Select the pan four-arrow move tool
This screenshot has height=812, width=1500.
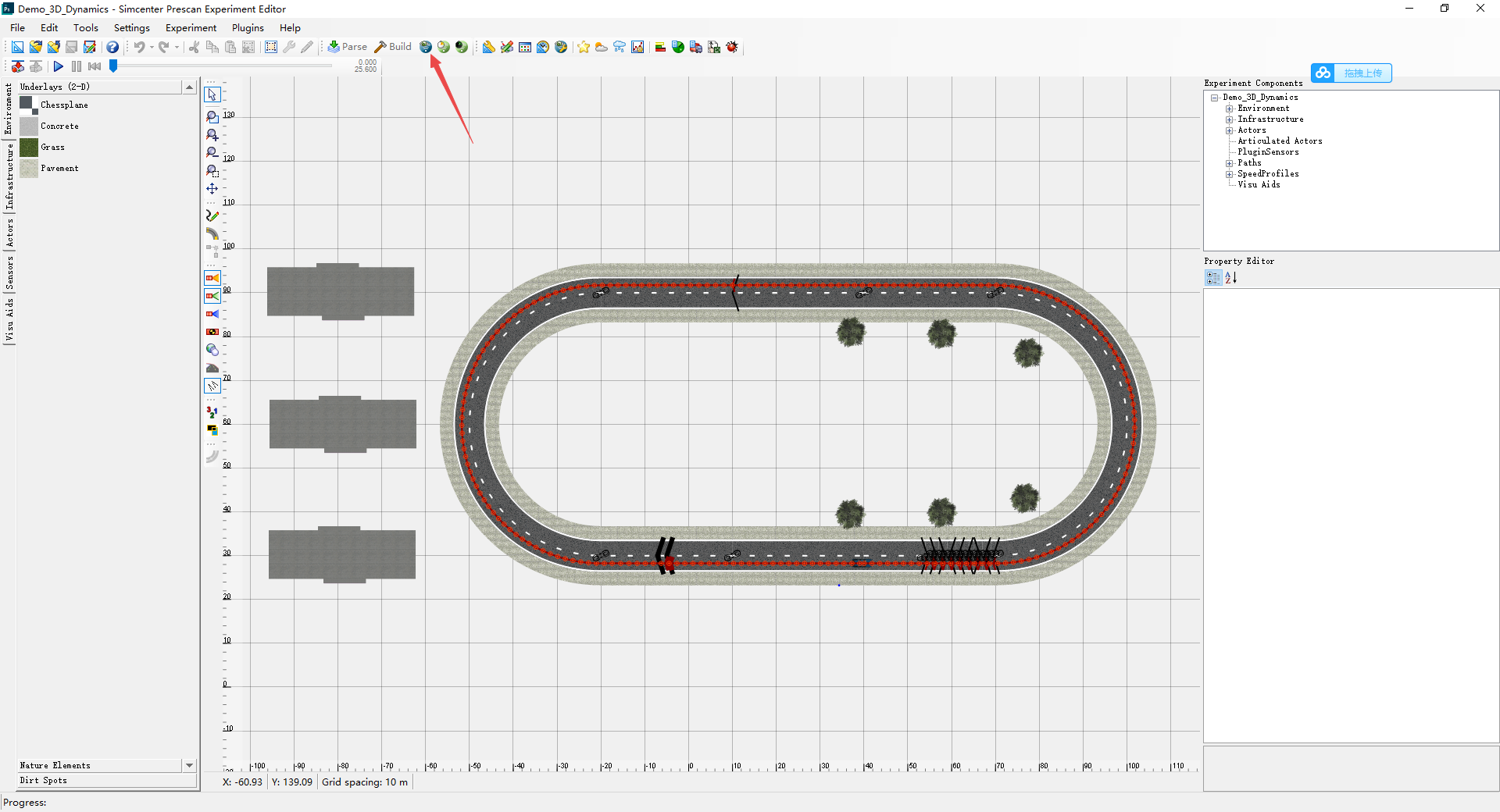[x=212, y=188]
